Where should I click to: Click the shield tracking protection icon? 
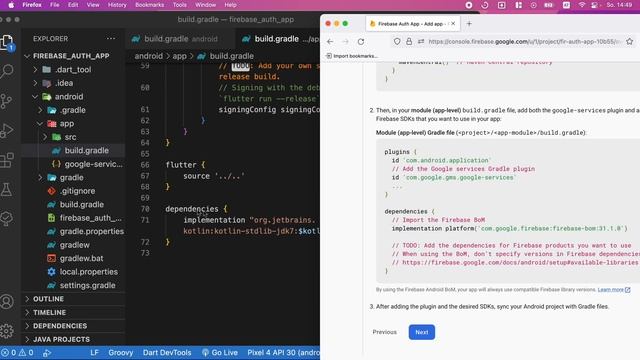click(397, 41)
